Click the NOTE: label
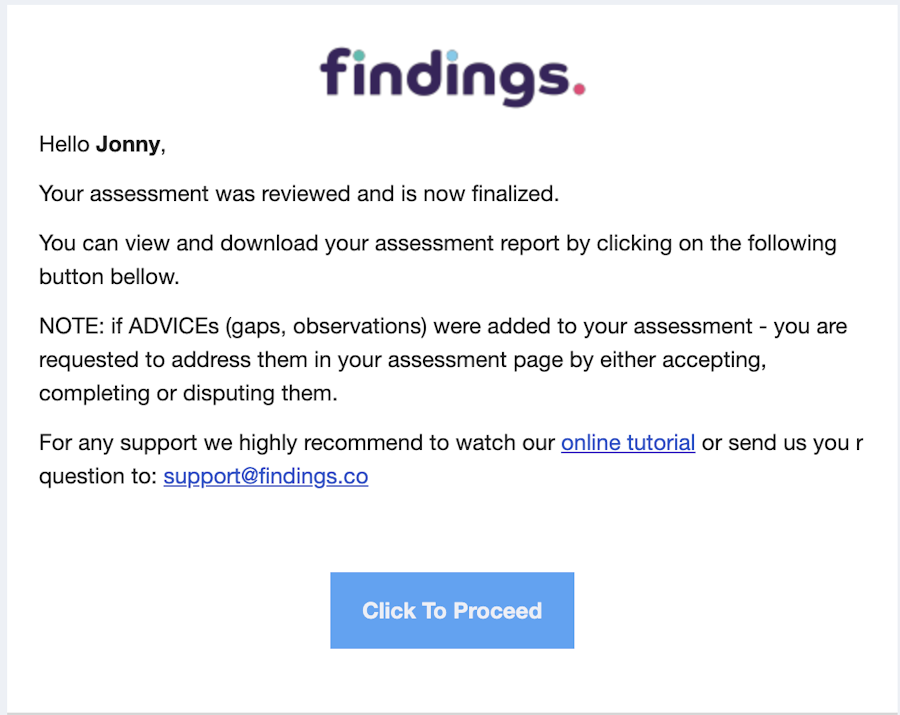Screen dimensions: 900x715 [x=67, y=326]
